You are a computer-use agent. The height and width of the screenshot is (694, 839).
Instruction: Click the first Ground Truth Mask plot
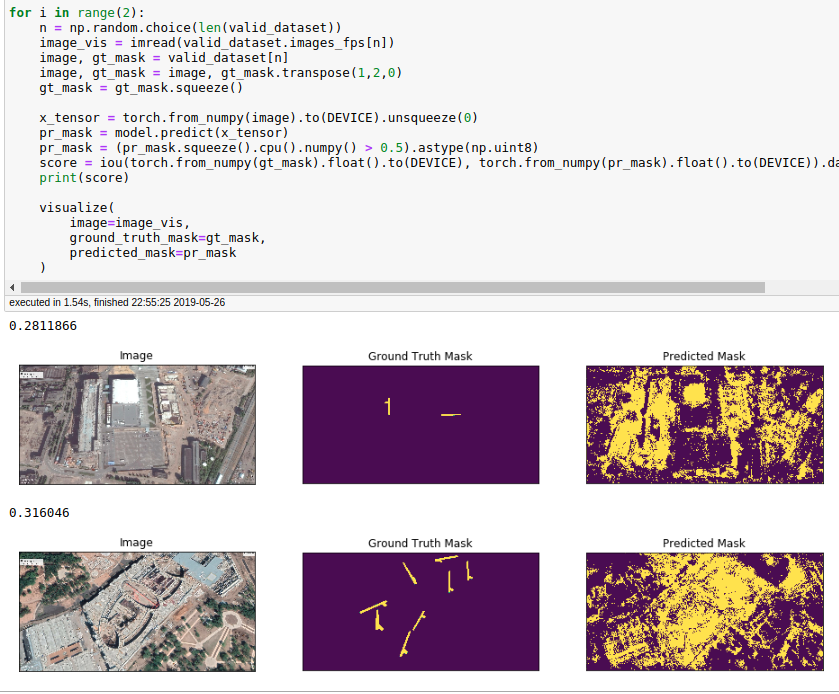coord(420,424)
